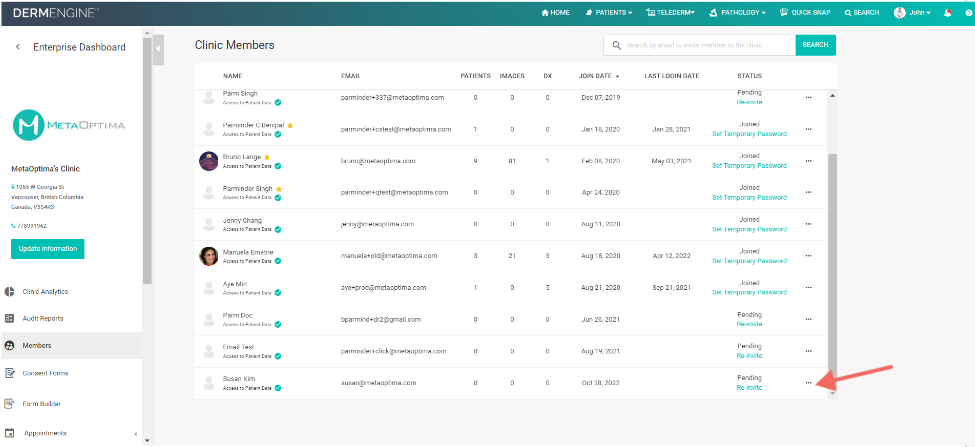Open the John user account dropdown
975x447 pixels.
(x=912, y=12)
